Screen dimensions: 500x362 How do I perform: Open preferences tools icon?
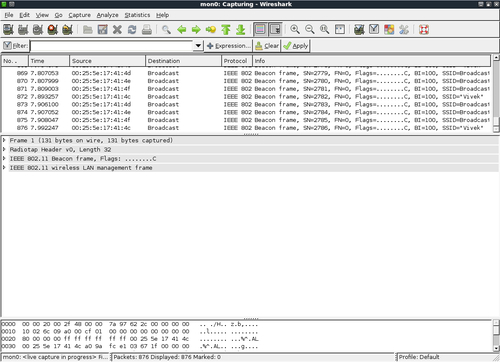pos(404,30)
